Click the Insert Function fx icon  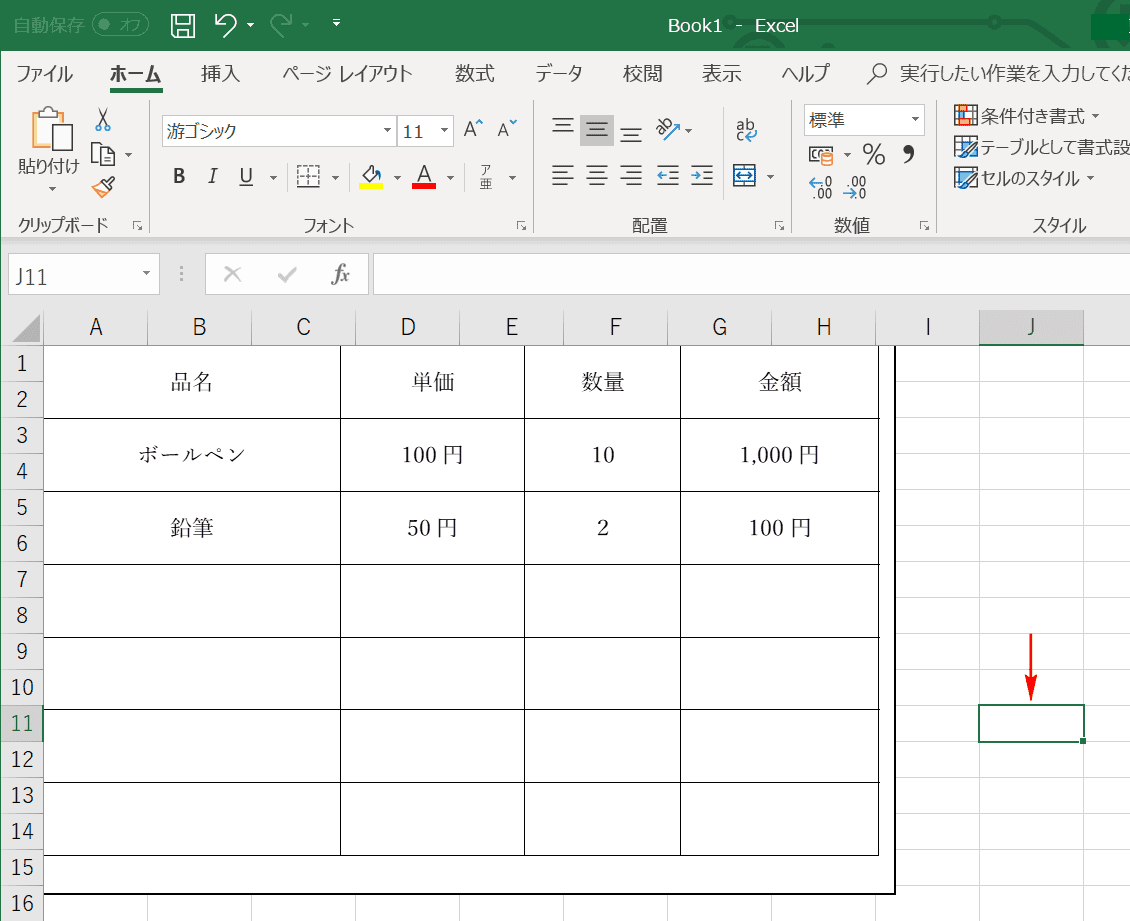coord(340,274)
